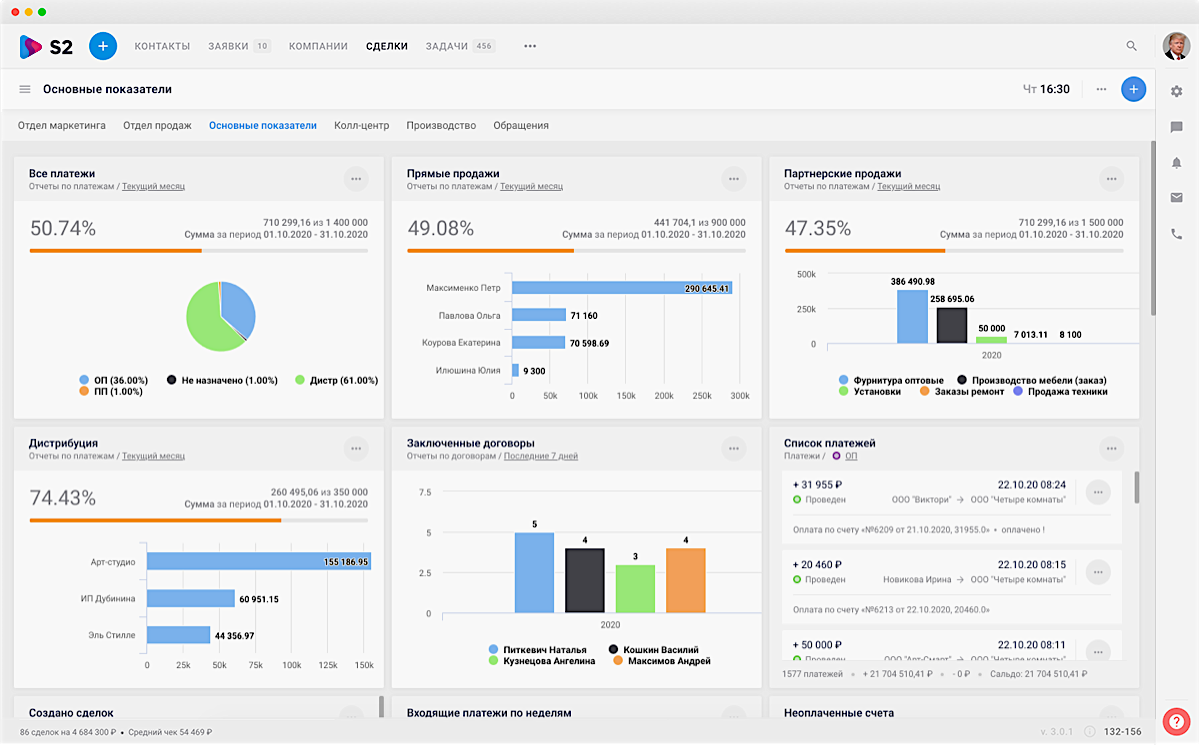Toggle Питкевич Наталья legend series

coord(538,649)
